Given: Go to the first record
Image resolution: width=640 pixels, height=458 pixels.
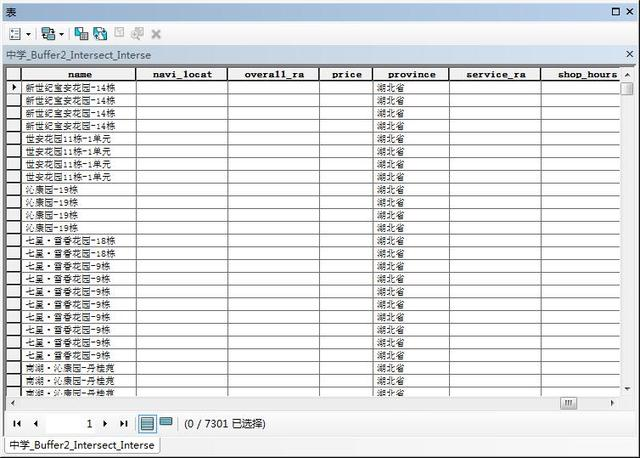Looking at the screenshot, I should tap(17, 424).
